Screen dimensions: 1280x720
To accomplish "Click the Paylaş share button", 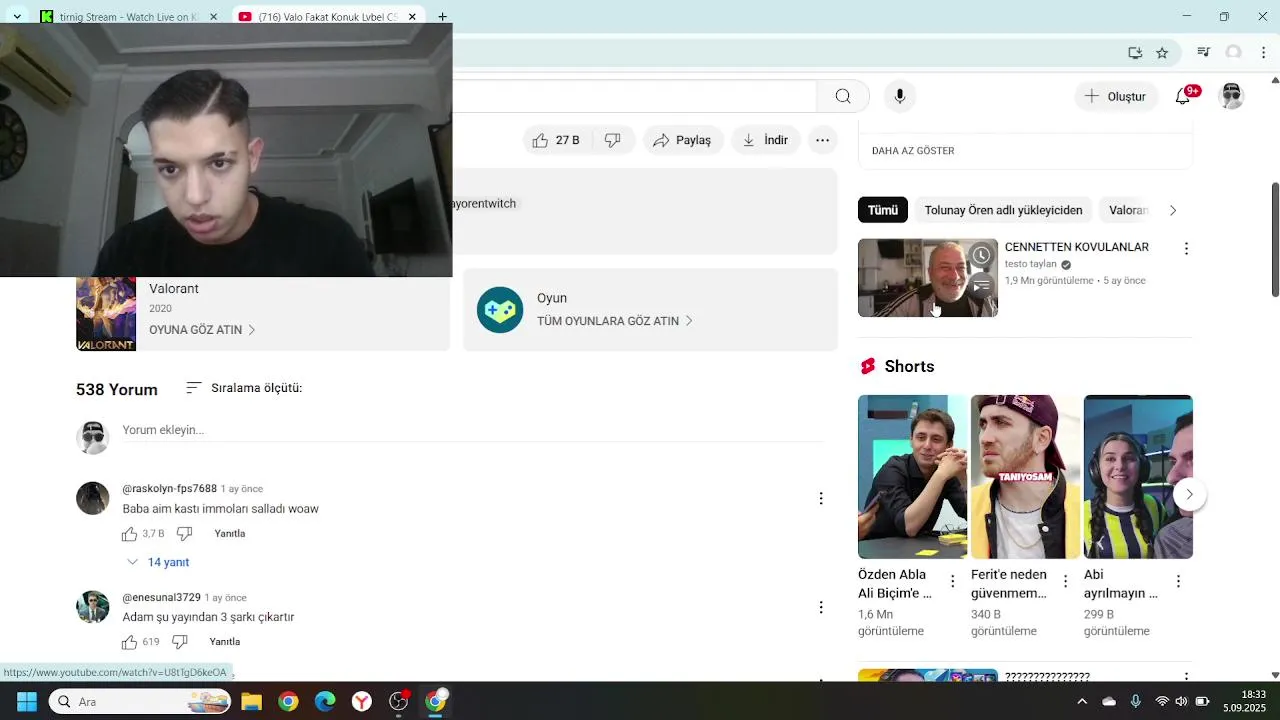I will [x=682, y=140].
